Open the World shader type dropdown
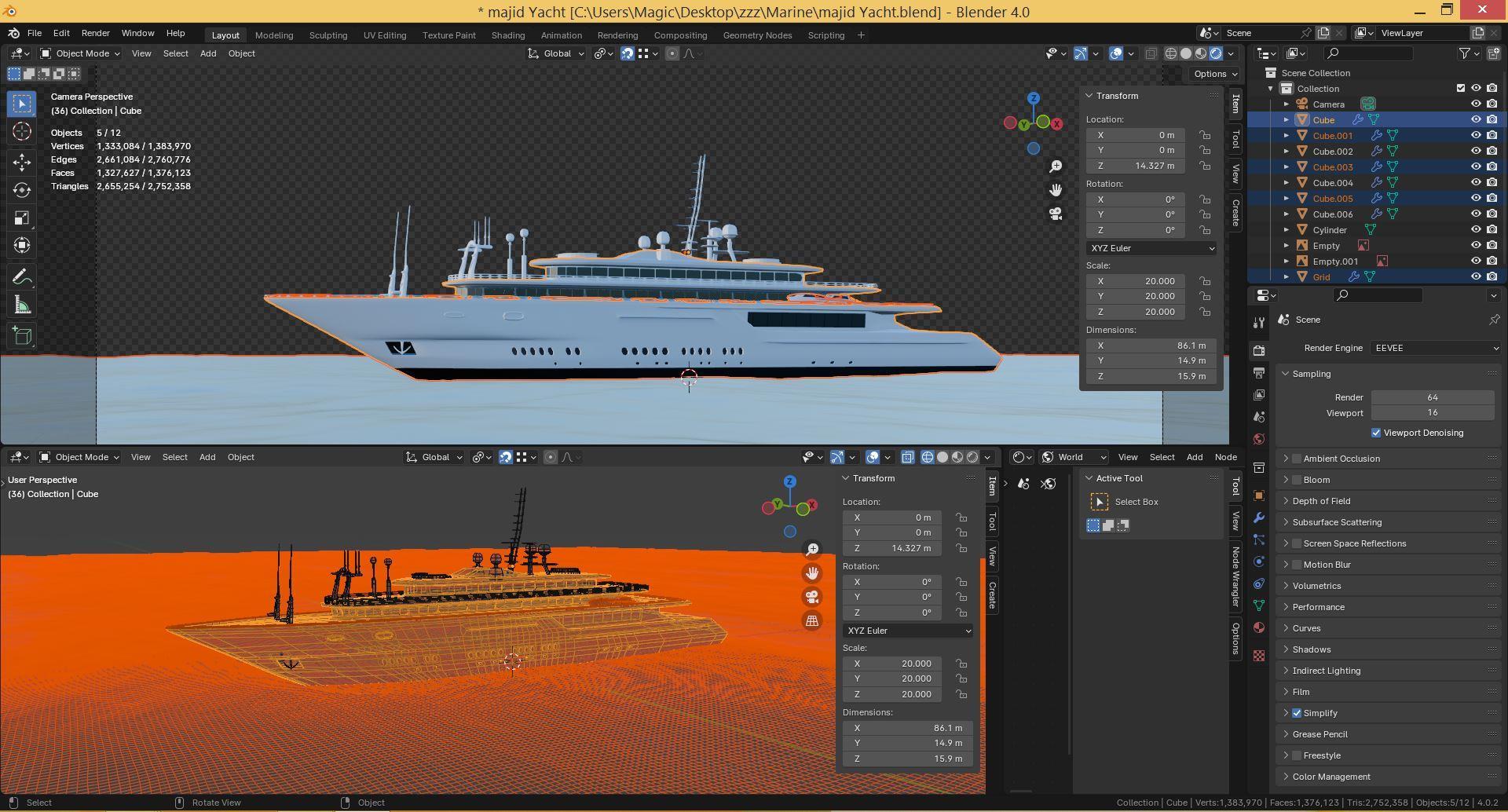Image resolution: width=1508 pixels, height=812 pixels. [1074, 457]
